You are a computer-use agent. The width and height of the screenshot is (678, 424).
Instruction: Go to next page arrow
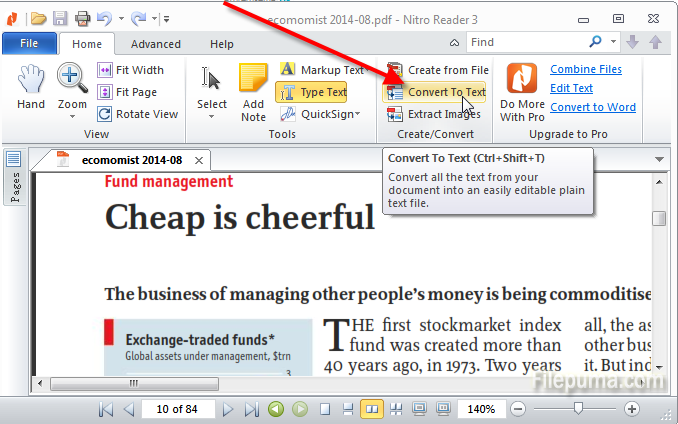227,409
